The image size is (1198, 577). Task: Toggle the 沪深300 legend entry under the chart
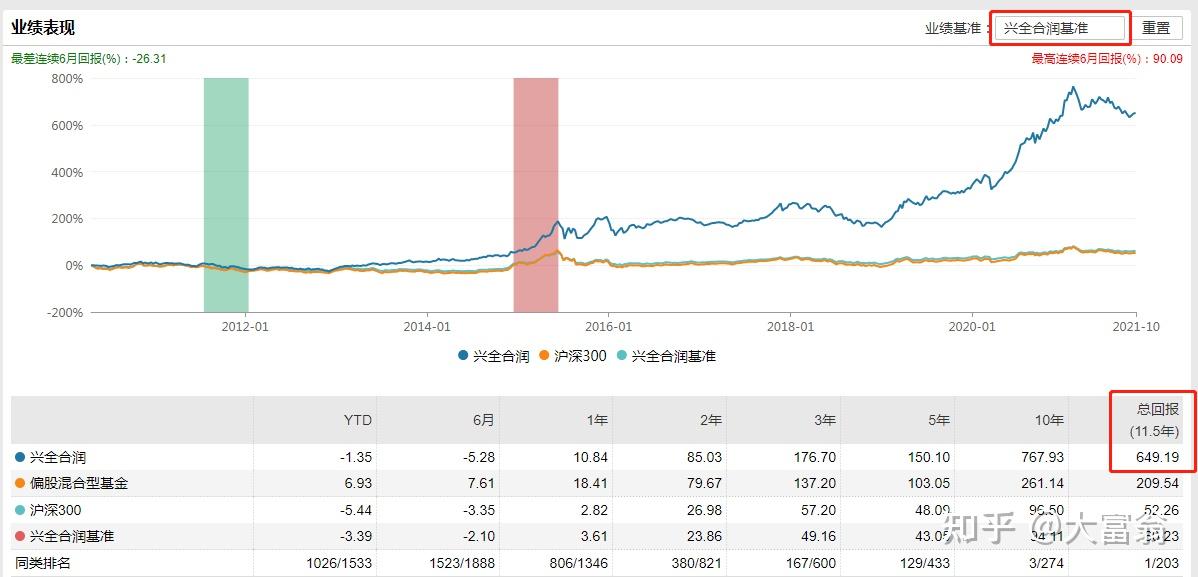572,355
